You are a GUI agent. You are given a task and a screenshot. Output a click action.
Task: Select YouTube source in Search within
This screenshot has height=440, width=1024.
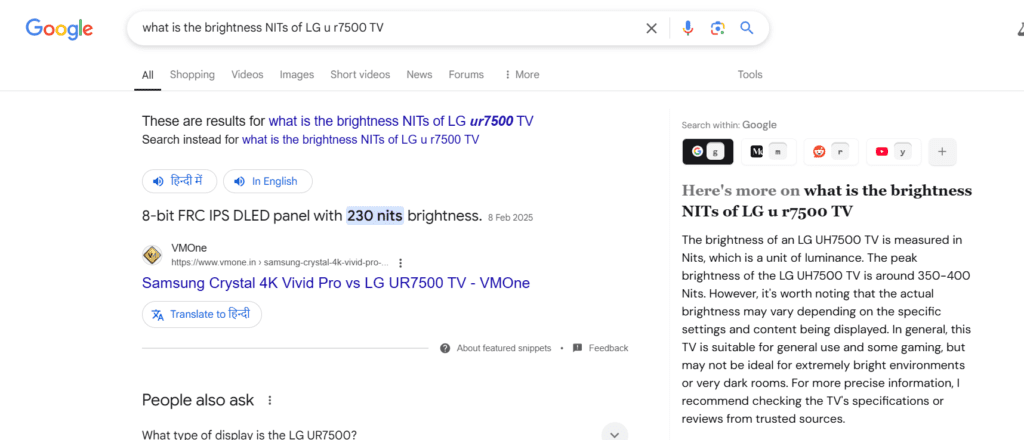[893, 151]
